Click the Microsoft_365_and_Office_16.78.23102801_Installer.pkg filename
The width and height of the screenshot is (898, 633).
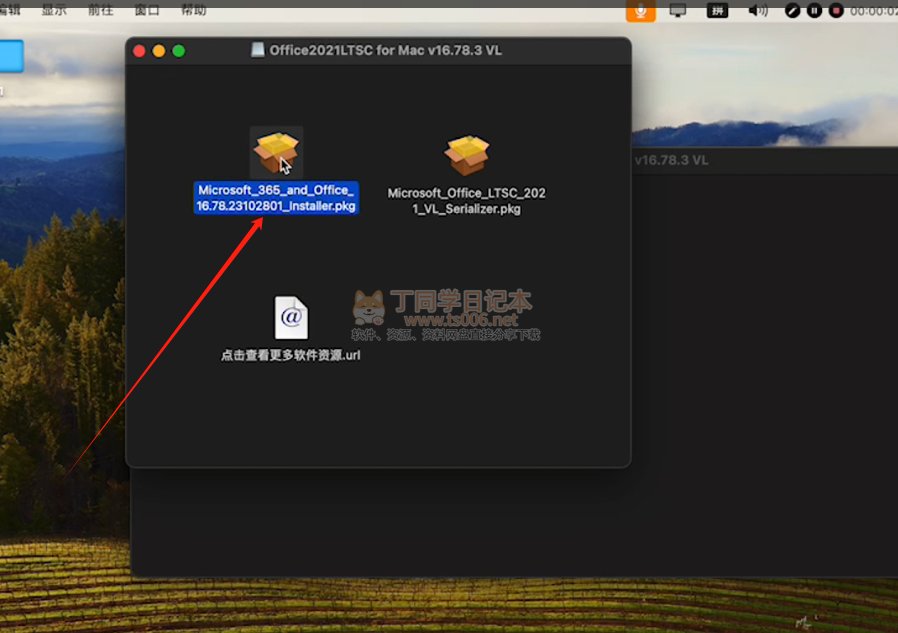276,198
